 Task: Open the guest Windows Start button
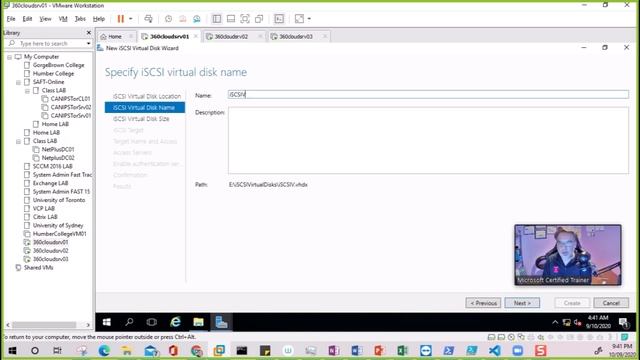tap(107, 322)
